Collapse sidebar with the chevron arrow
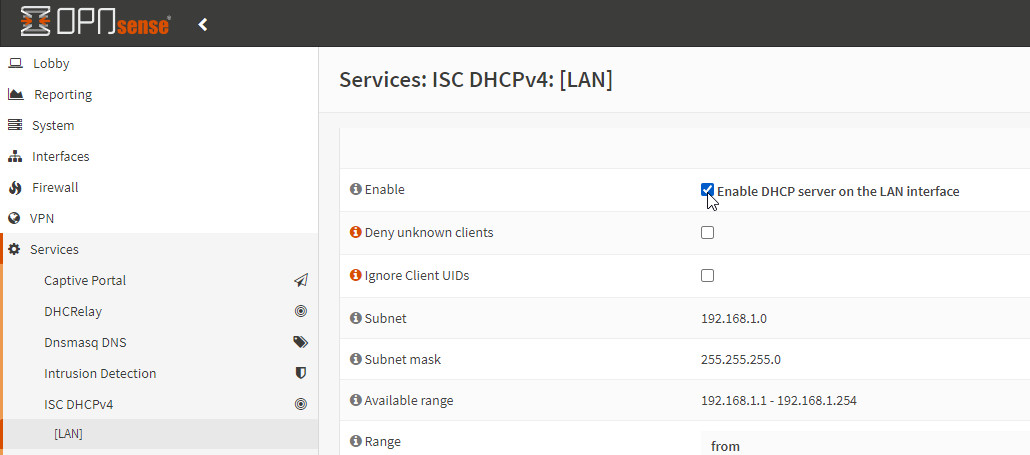This screenshot has height=455, width=1030. tap(203, 24)
